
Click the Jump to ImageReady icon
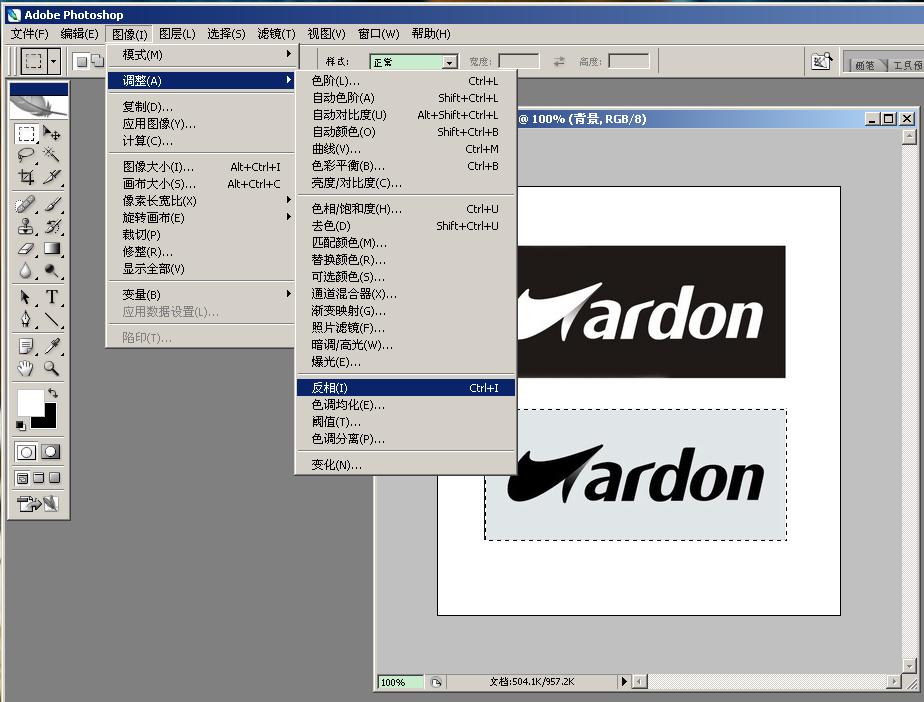[38, 504]
